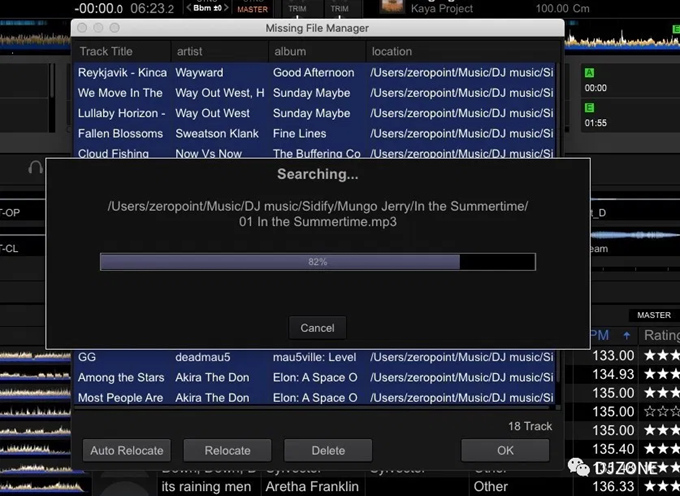Toggle the MASTER deck indicator at top

[252, 9]
